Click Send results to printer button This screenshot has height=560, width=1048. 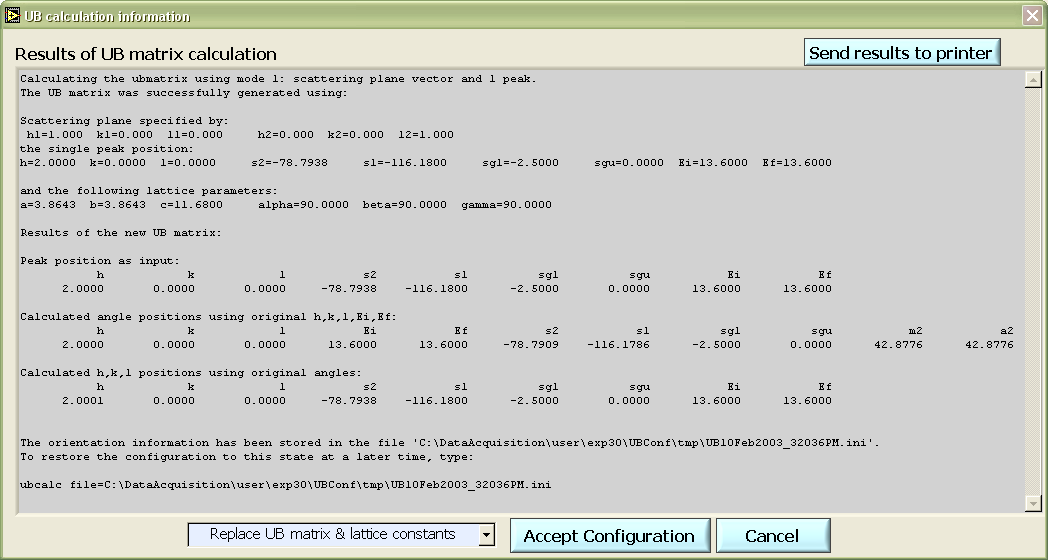901,53
